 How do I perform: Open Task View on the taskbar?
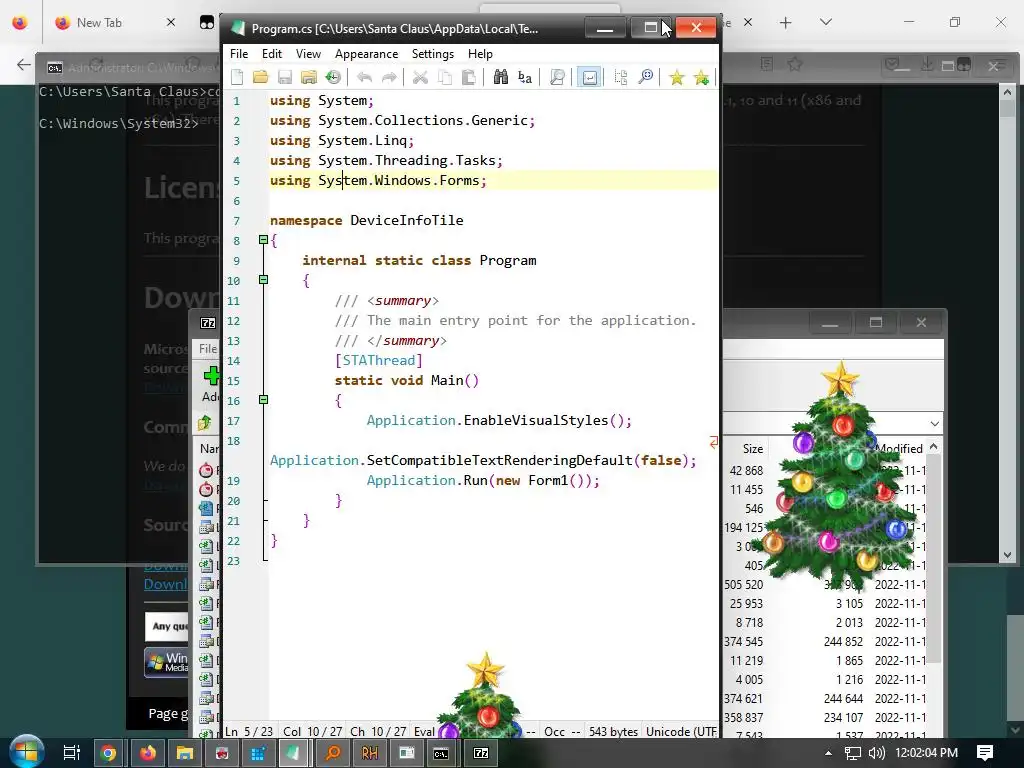point(71,753)
